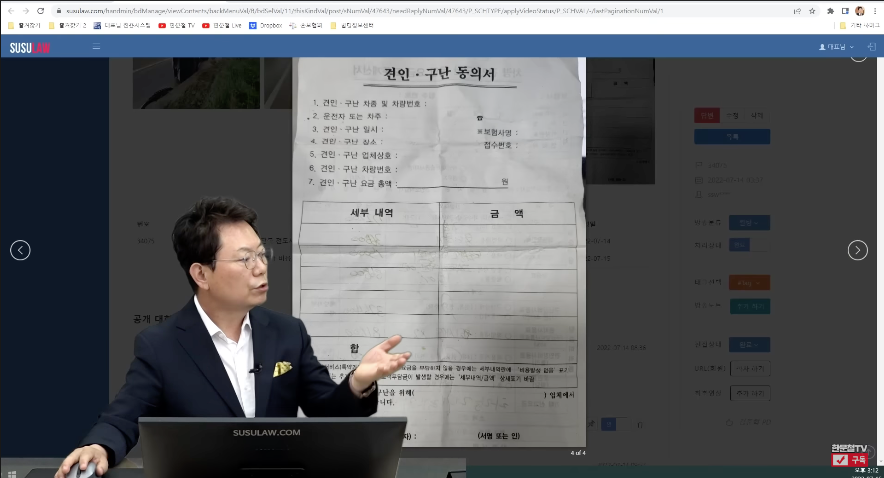Toggle the processing status switch
884x478 pixels.
(749, 245)
